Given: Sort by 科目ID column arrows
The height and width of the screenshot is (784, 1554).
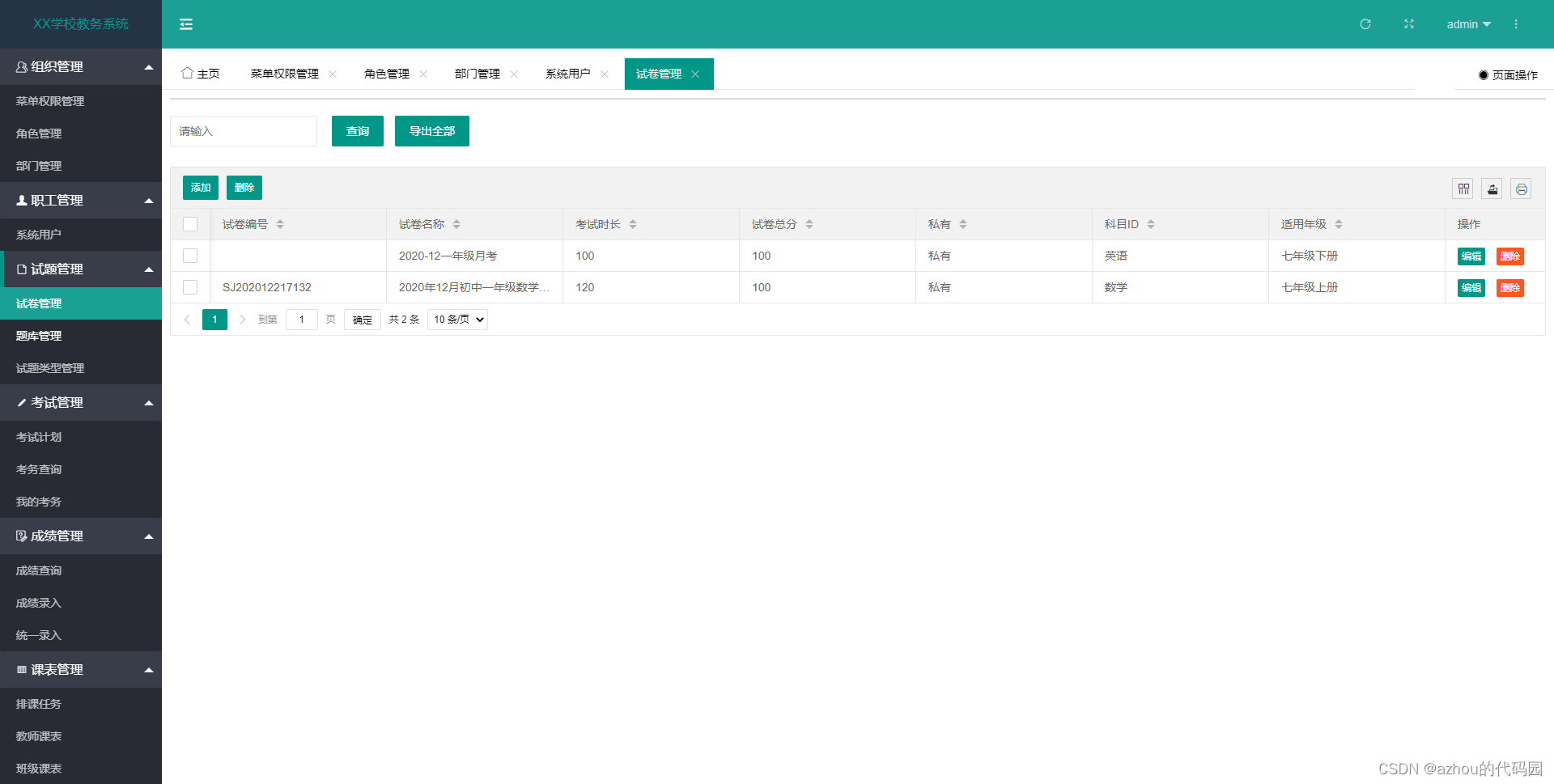Looking at the screenshot, I should tap(1151, 224).
